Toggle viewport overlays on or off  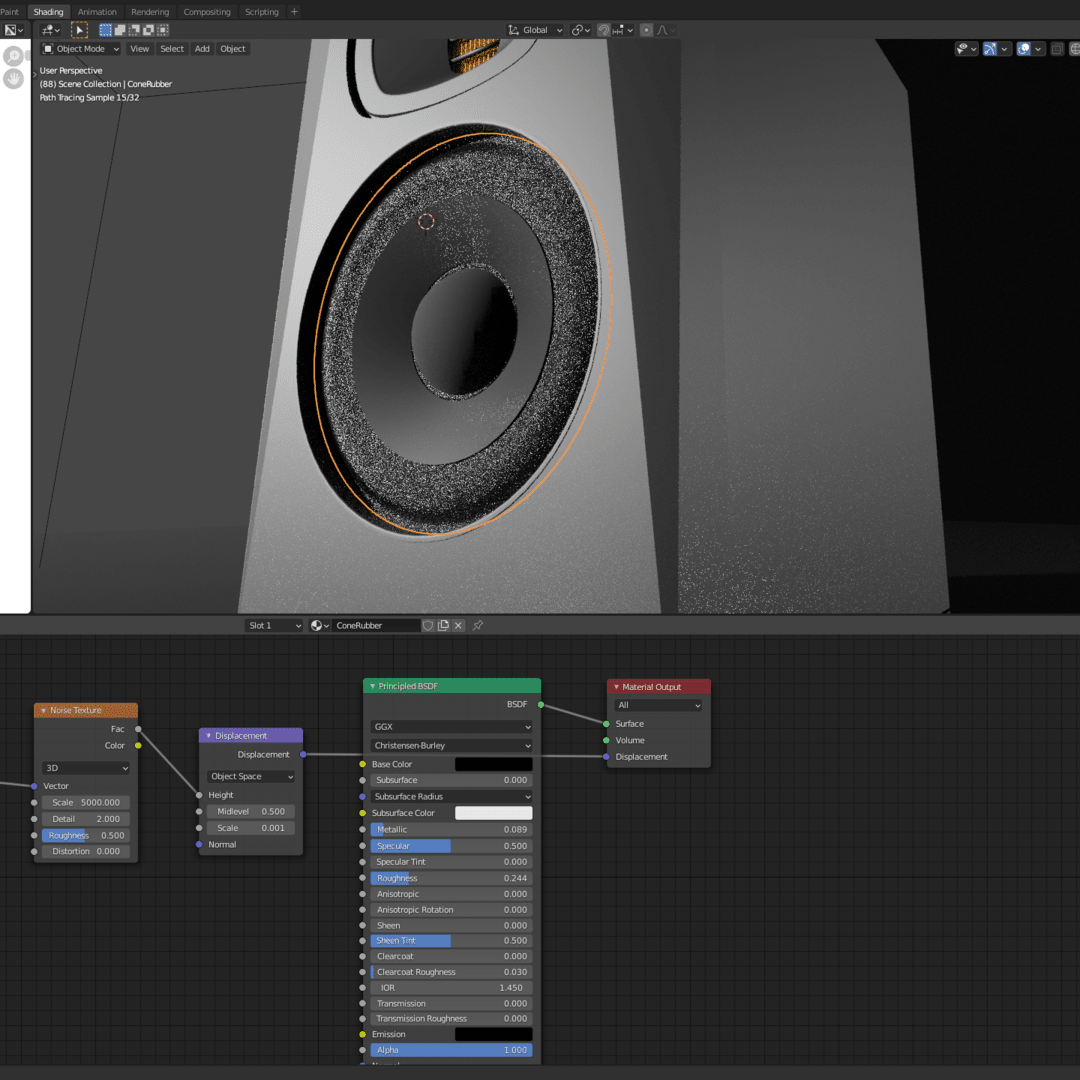[1023, 48]
